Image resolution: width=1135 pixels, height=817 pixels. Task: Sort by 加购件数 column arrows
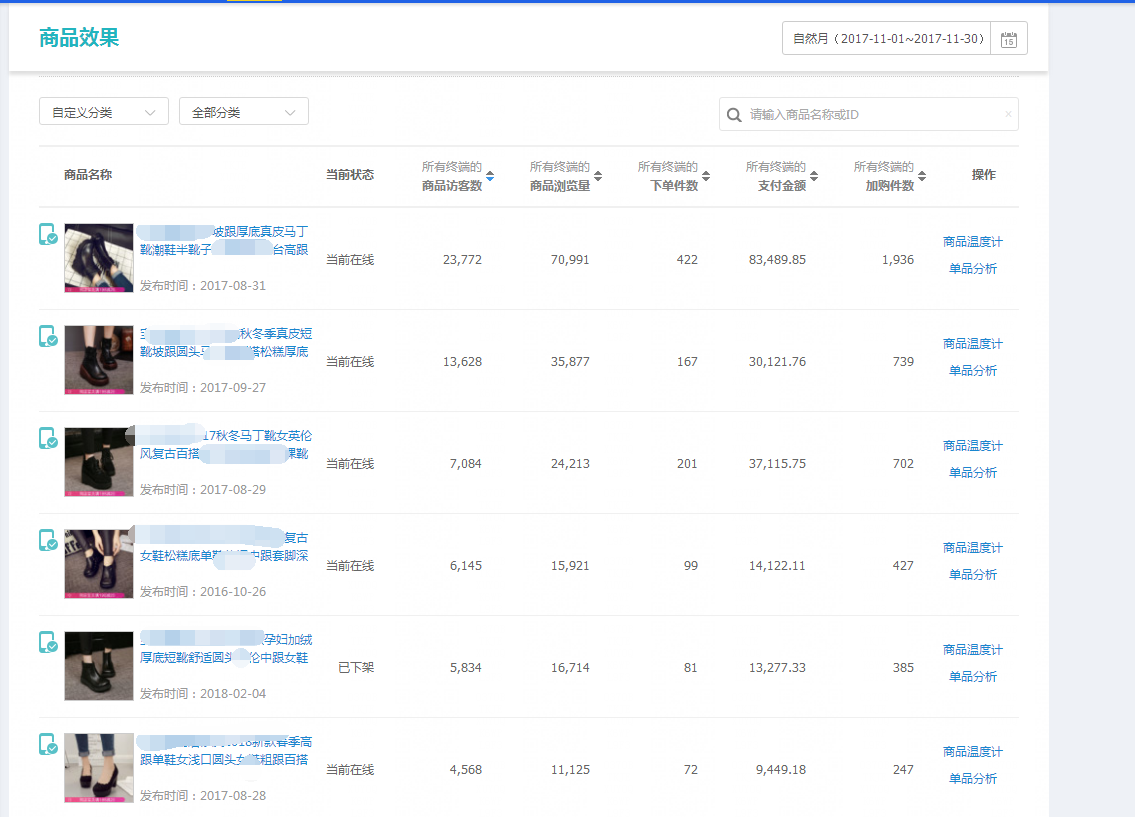click(922, 176)
